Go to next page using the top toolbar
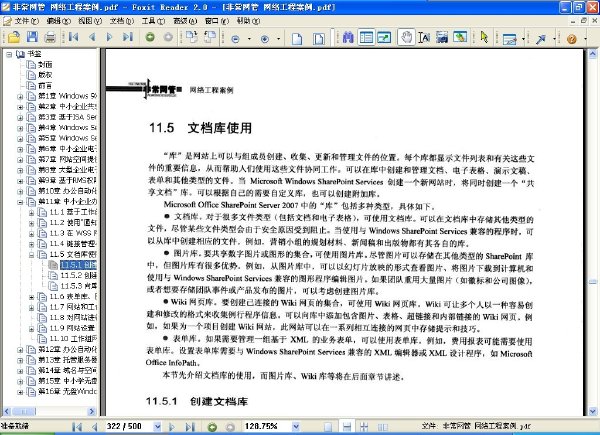This screenshot has width=600, height=435. [x=110, y=37]
